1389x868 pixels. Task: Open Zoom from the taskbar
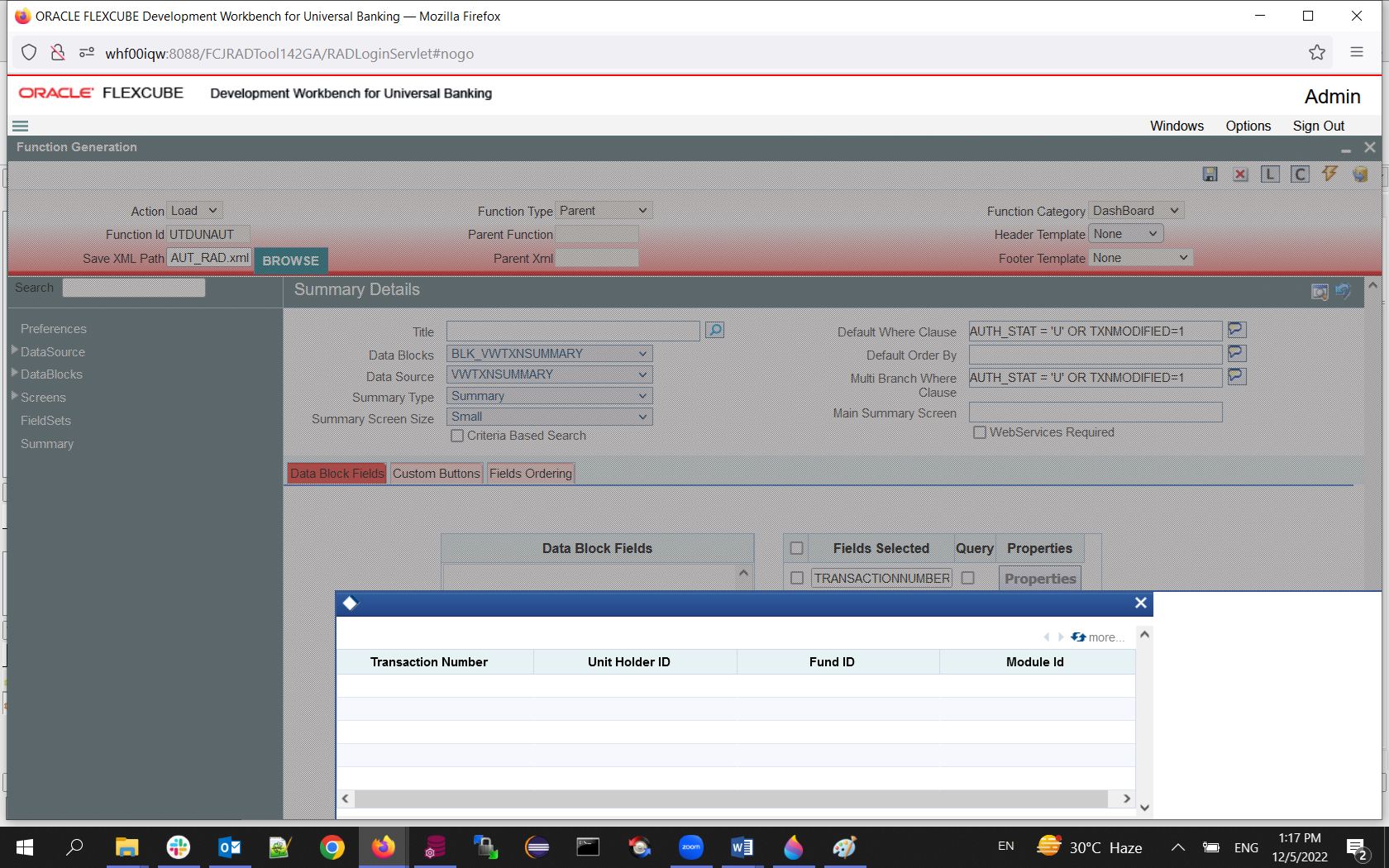point(691,847)
